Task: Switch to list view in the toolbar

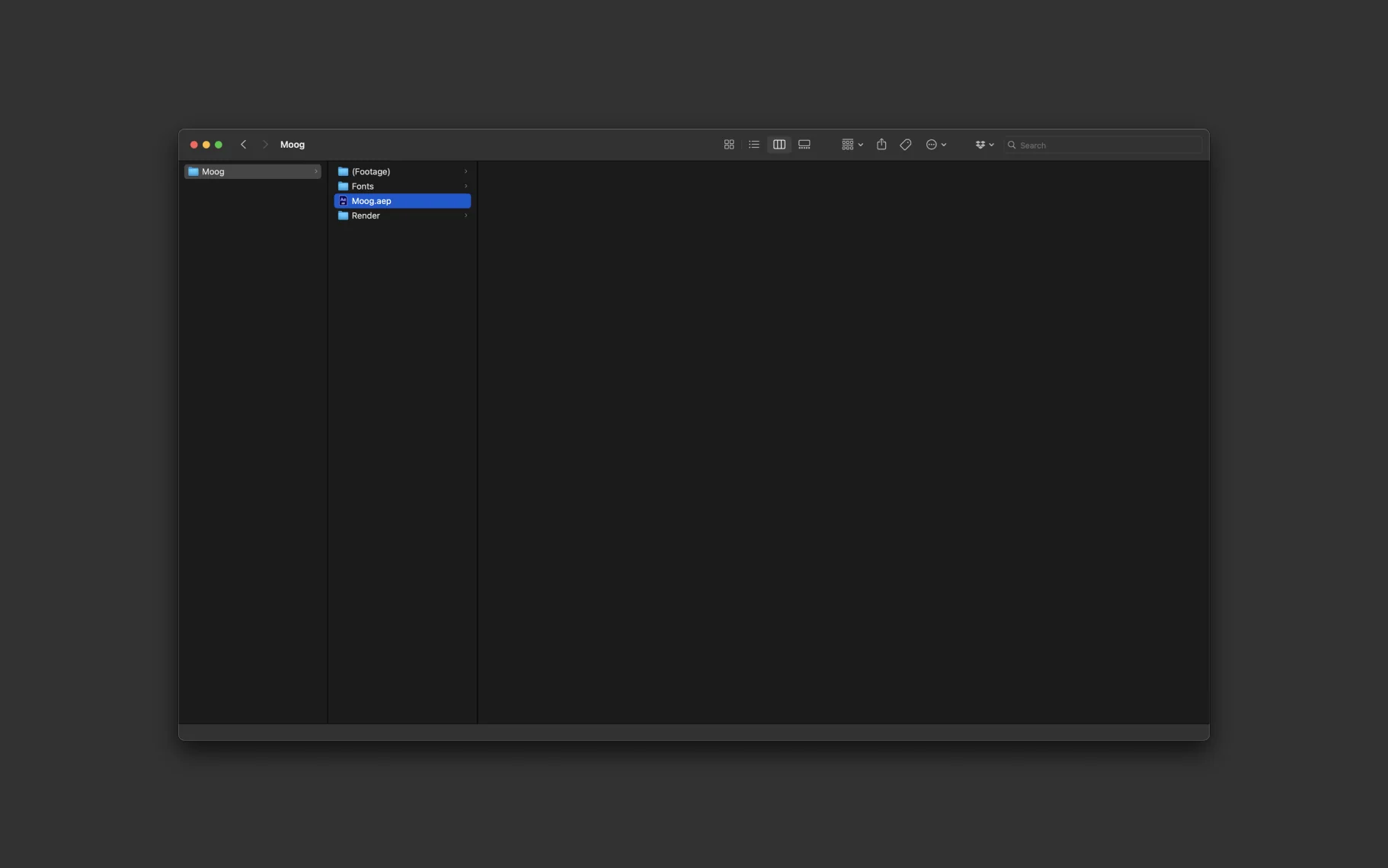Action: [753, 144]
